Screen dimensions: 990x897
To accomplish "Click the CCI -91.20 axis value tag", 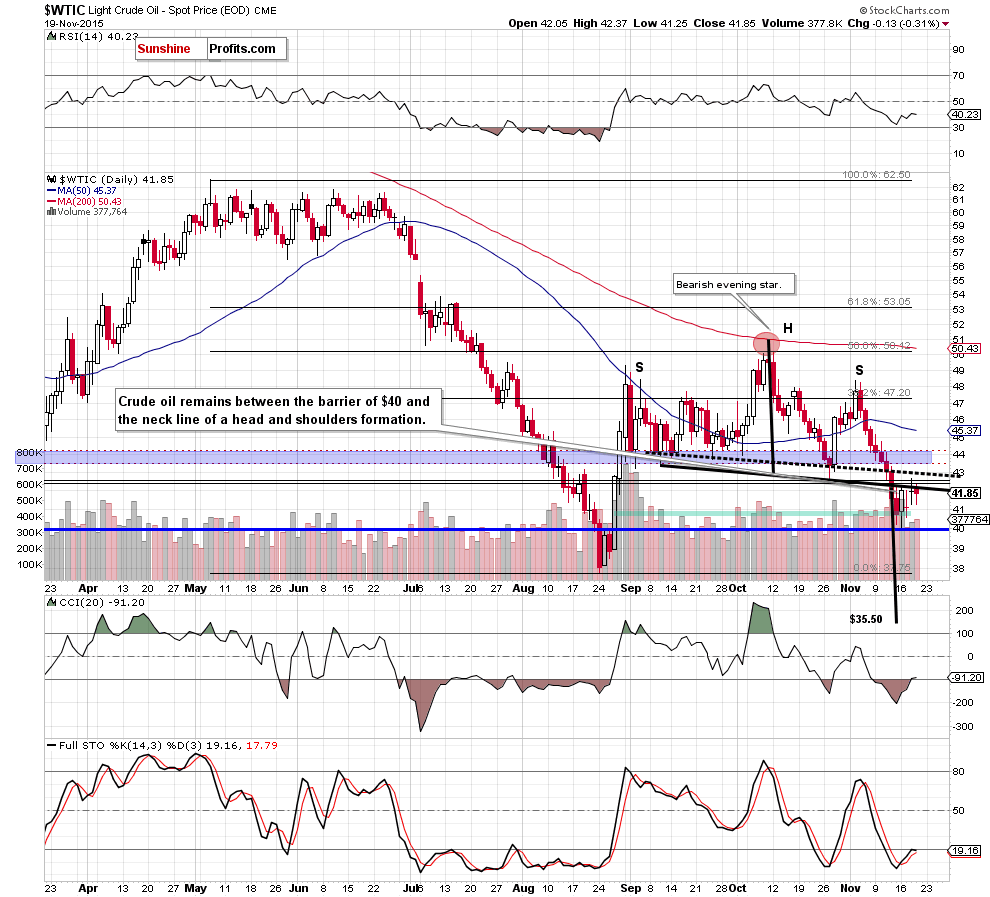I will pos(967,678).
